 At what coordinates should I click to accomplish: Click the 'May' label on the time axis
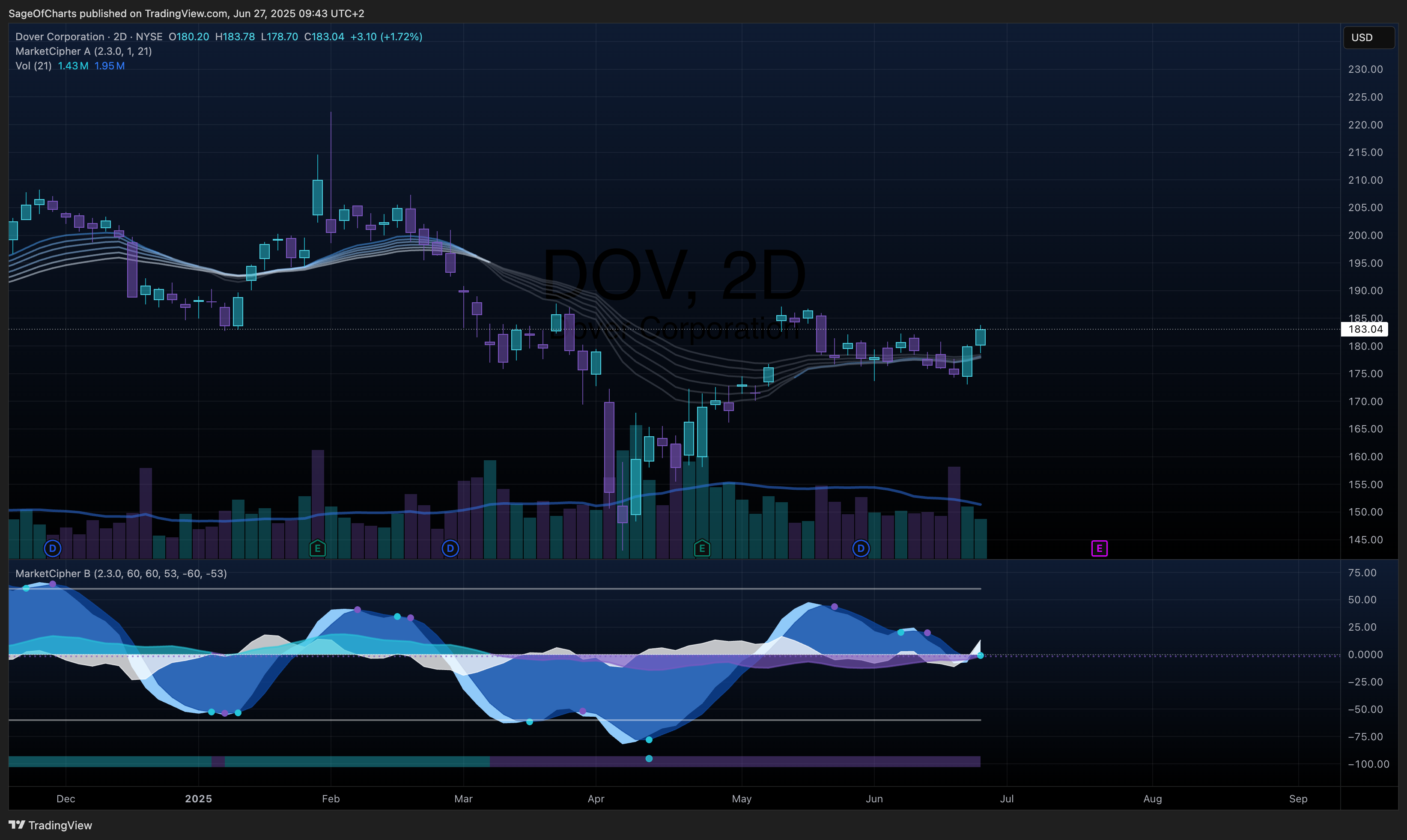[x=742, y=798]
